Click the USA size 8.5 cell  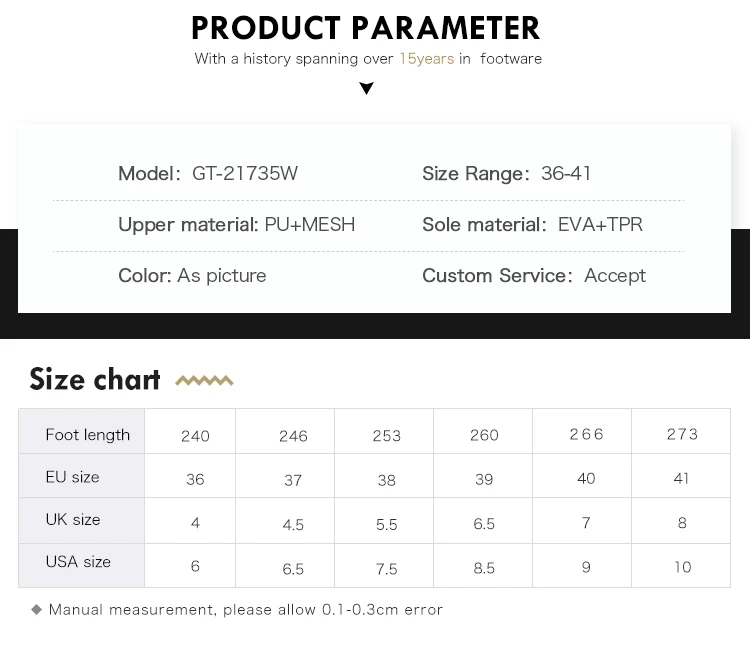click(x=484, y=568)
